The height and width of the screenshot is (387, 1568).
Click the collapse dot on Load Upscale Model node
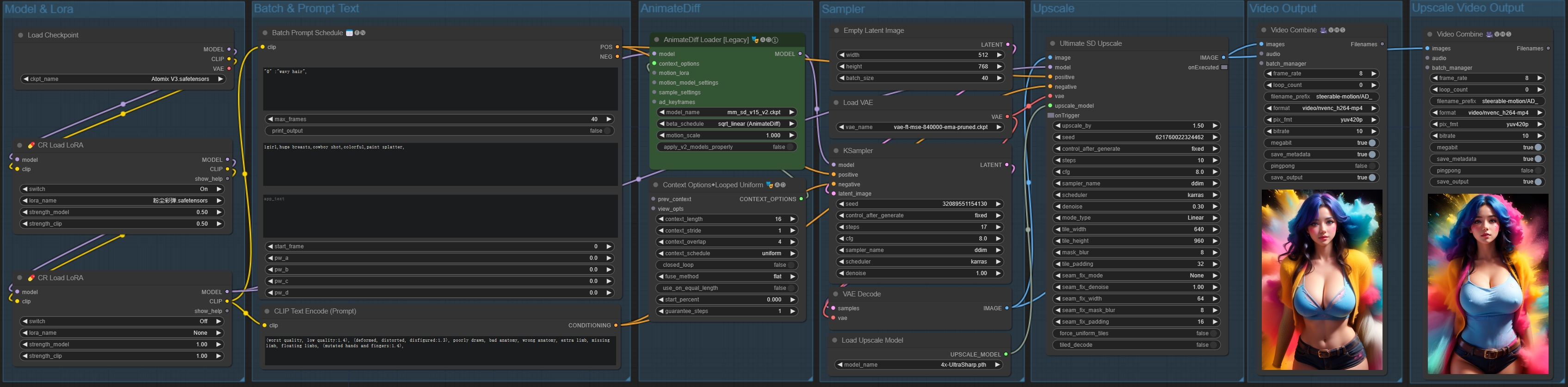tap(834, 341)
